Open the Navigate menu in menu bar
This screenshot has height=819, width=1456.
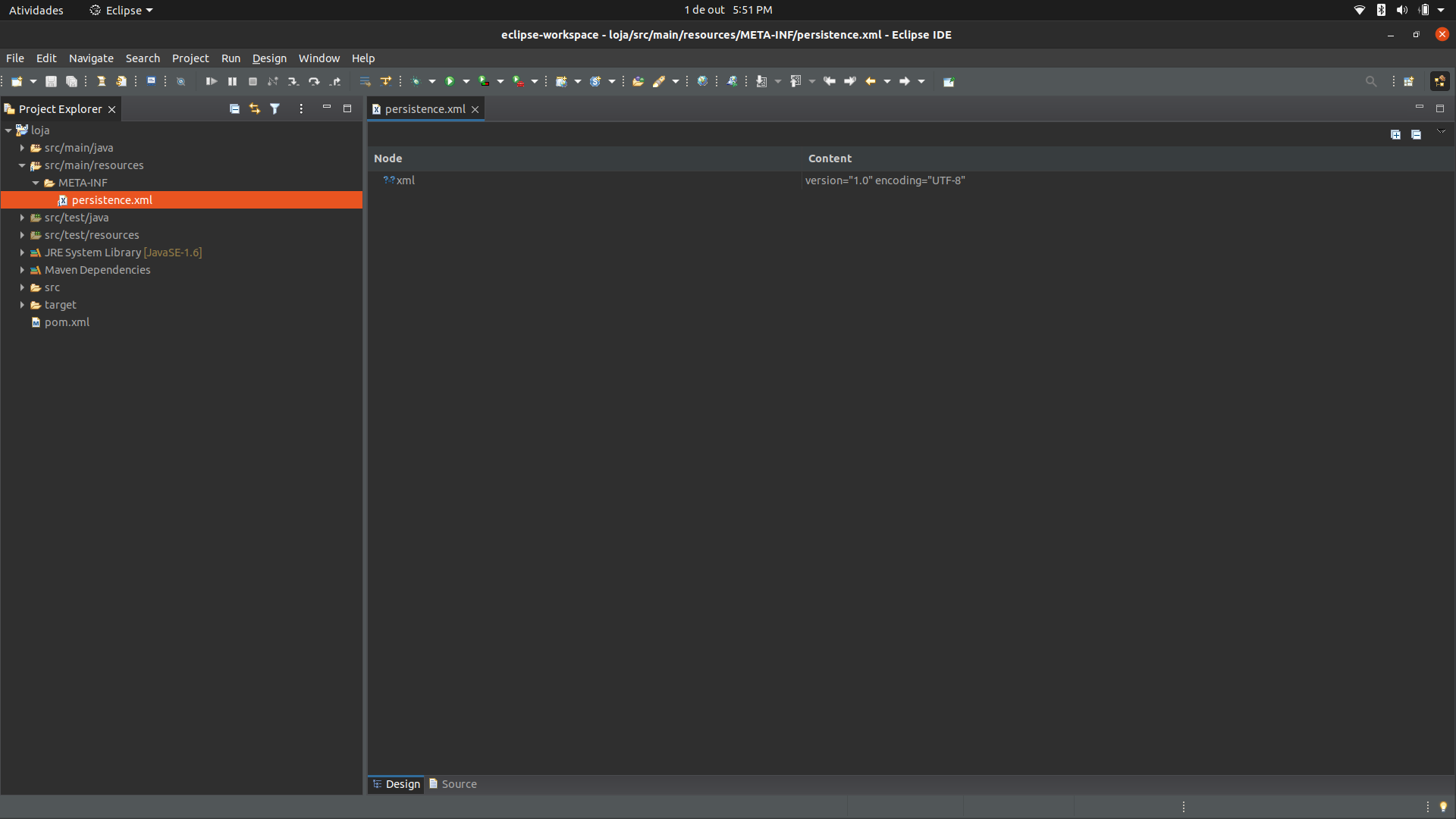coord(91,58)
